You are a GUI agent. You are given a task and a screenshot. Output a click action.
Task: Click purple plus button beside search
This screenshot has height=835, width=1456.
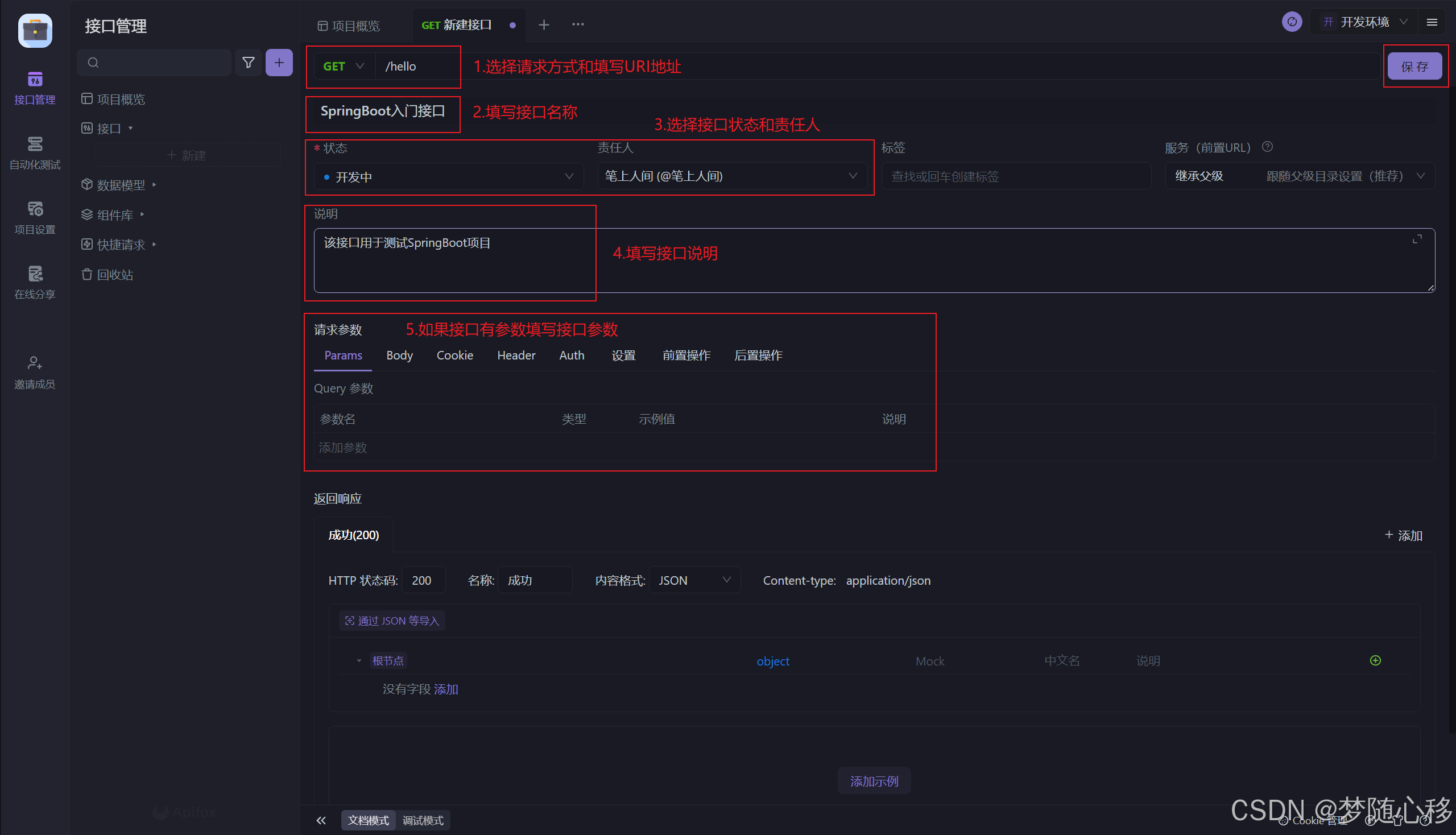(279, 63)
